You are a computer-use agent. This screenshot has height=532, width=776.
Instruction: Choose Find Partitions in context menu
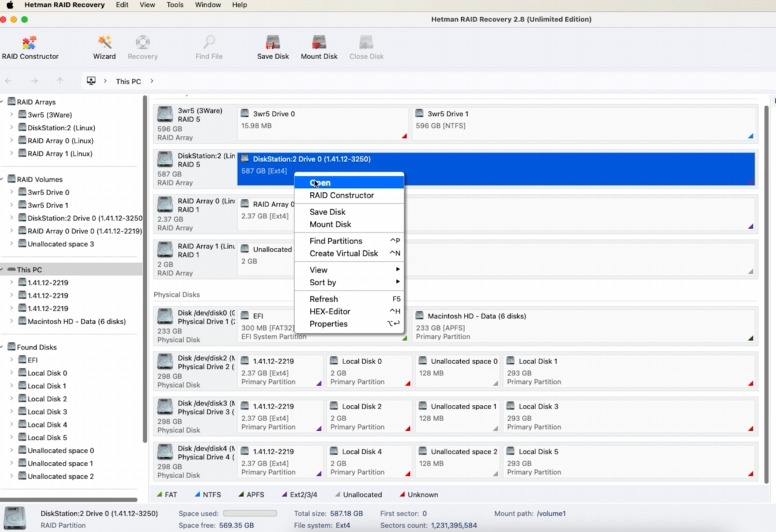(x=349, y=241)
